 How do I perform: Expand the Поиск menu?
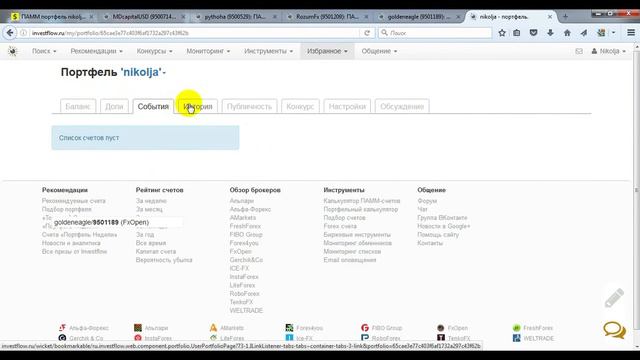[x=44, y=51]
